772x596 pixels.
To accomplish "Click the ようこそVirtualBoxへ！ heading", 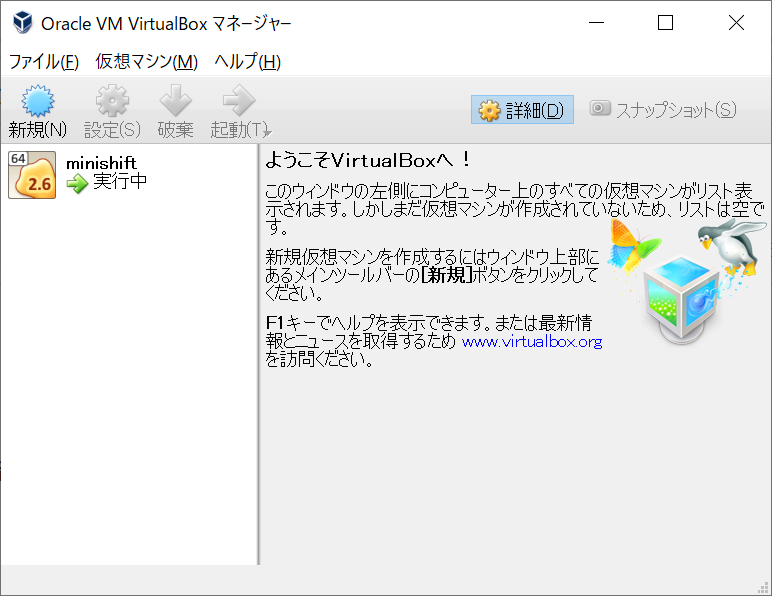I will [x=368, y=160].
